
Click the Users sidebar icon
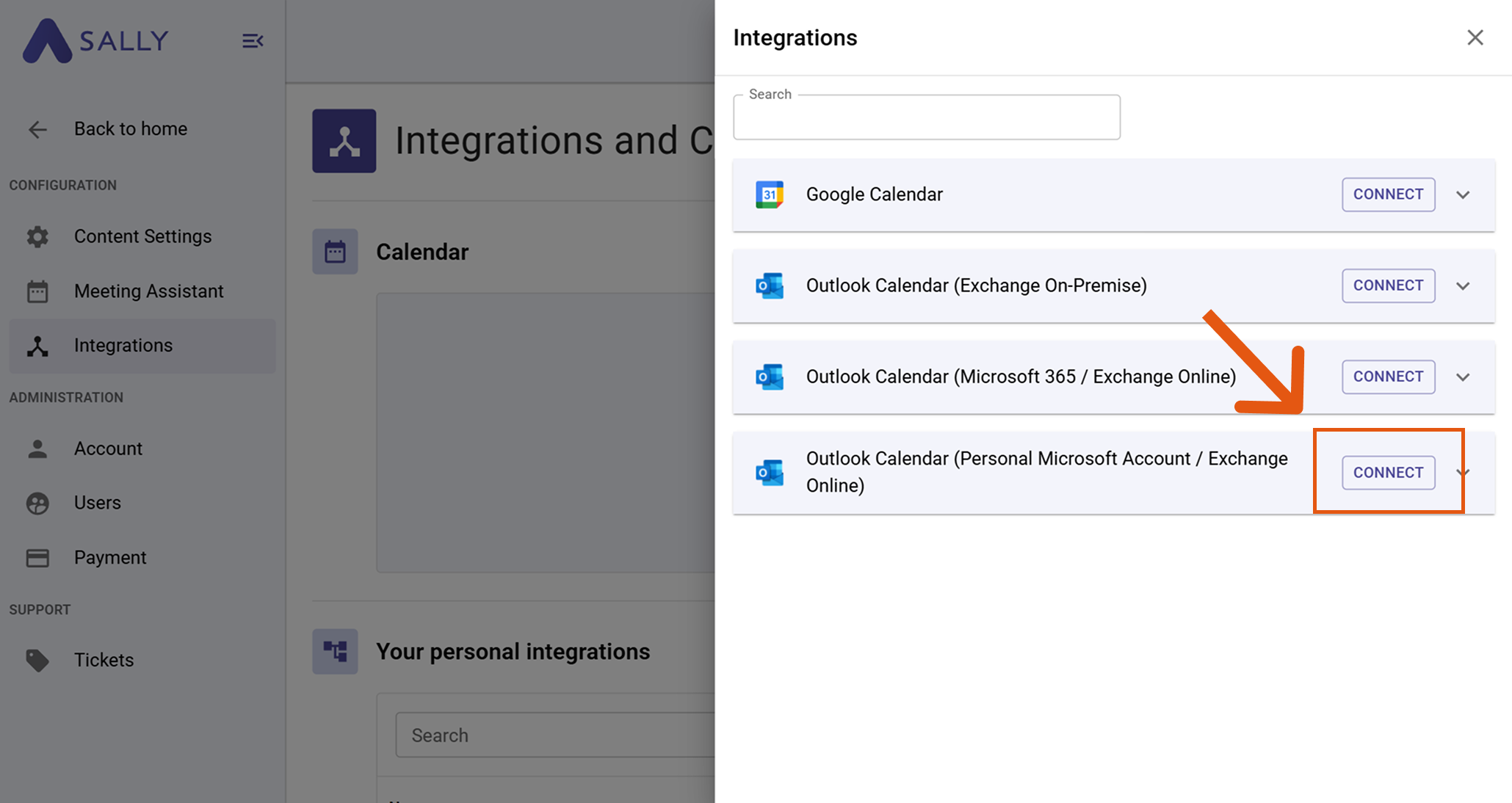point(37,503)
